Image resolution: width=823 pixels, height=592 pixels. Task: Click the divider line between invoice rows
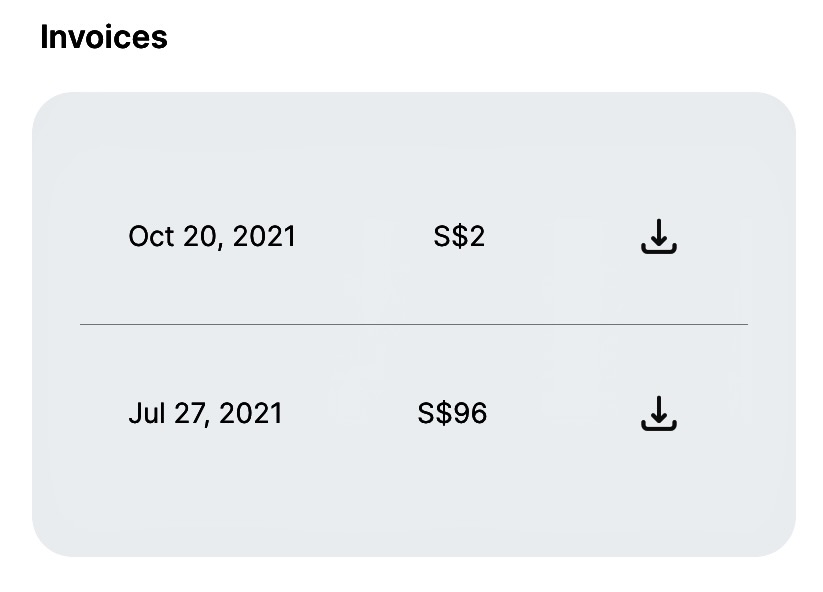point(414,324)
